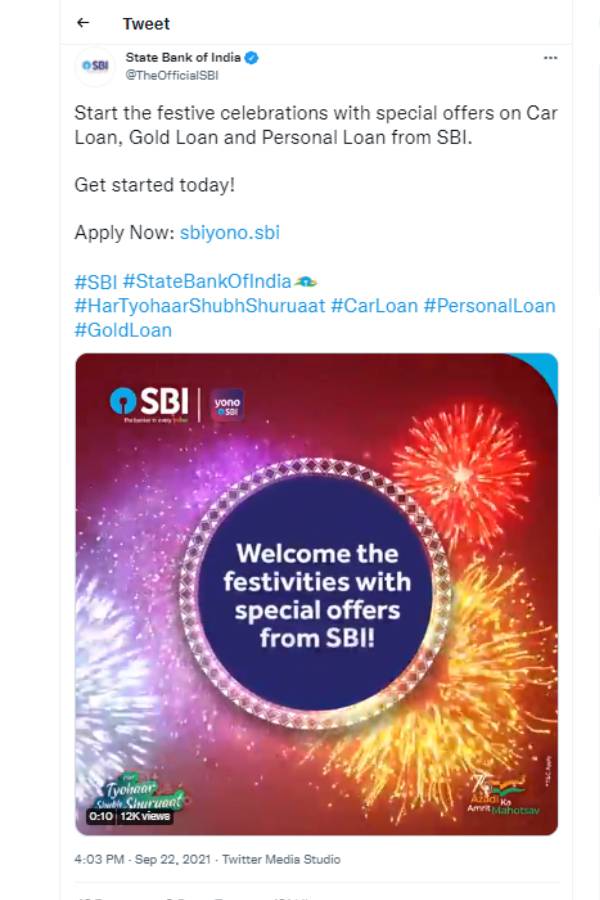Screen dimensions: 600x900
Task: Click the #GoldLoan hashtag
Action: pyautogui.click(x=123, y=329)
